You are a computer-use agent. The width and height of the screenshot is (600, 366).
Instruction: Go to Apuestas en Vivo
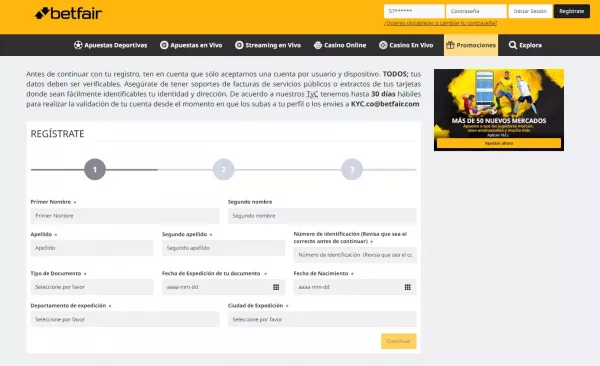(191, 45)
